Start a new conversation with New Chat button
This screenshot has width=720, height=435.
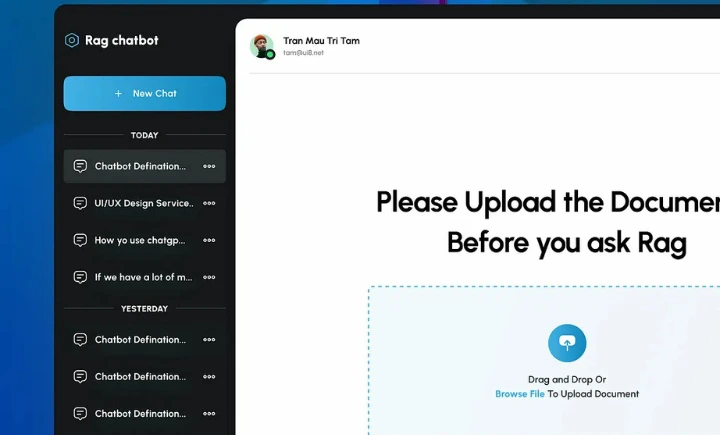coord(145,93)
